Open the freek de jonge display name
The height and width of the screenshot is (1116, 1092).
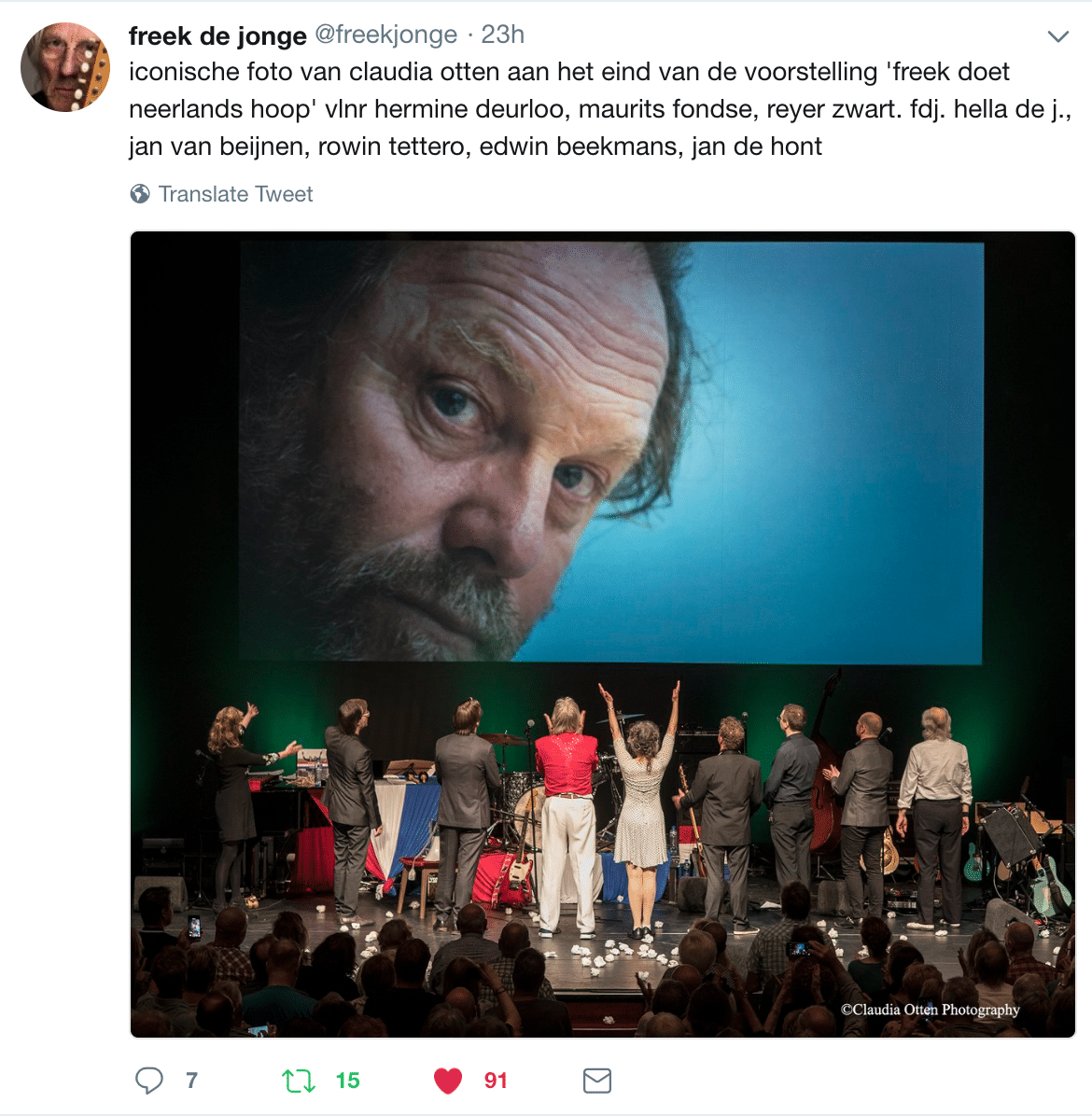coord(217,35)
